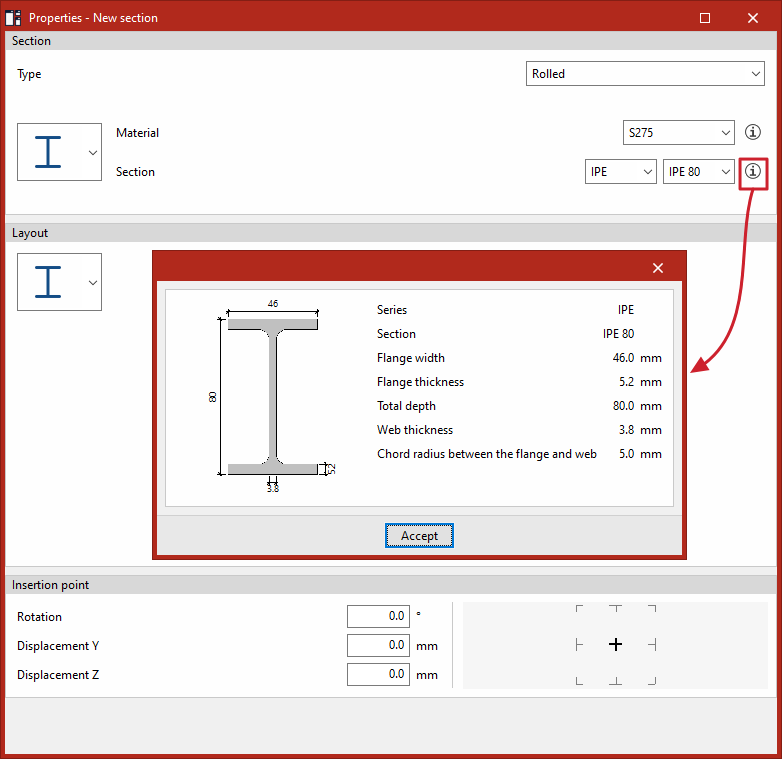The width and height of the screenshot is (782, 759).
Task: Open the Layout shape selector dropdown
Action: (x=59, y=282)
